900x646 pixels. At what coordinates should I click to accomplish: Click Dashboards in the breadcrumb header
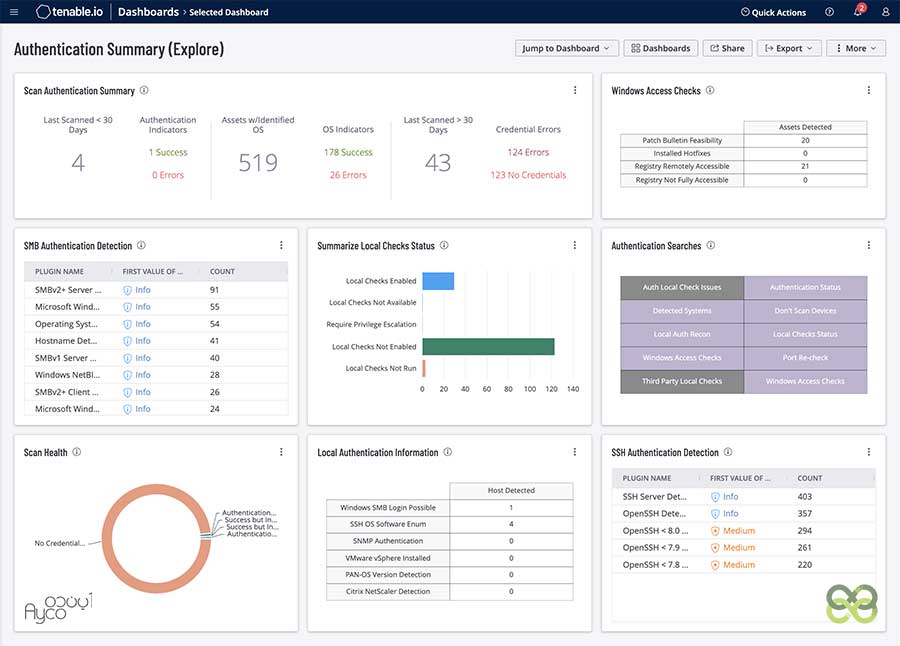(148, 12)
